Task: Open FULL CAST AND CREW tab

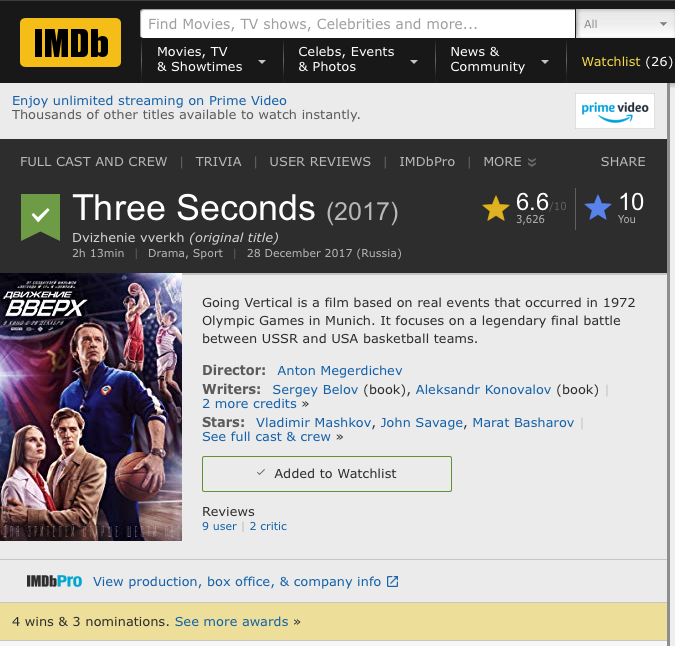Action: (x=94, y=161)
